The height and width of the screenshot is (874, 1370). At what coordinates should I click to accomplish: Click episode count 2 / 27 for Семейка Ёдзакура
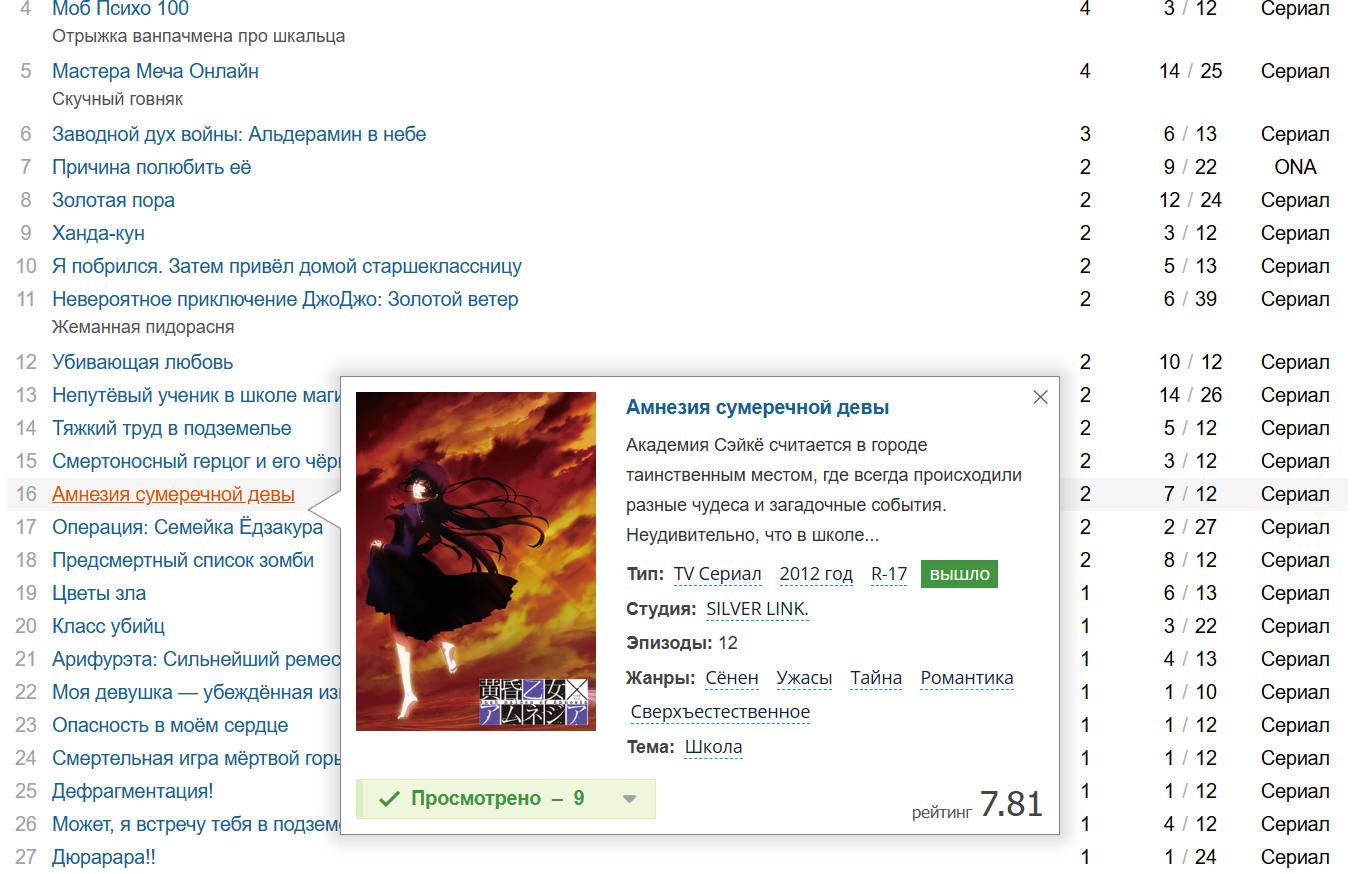(1190, 527)
